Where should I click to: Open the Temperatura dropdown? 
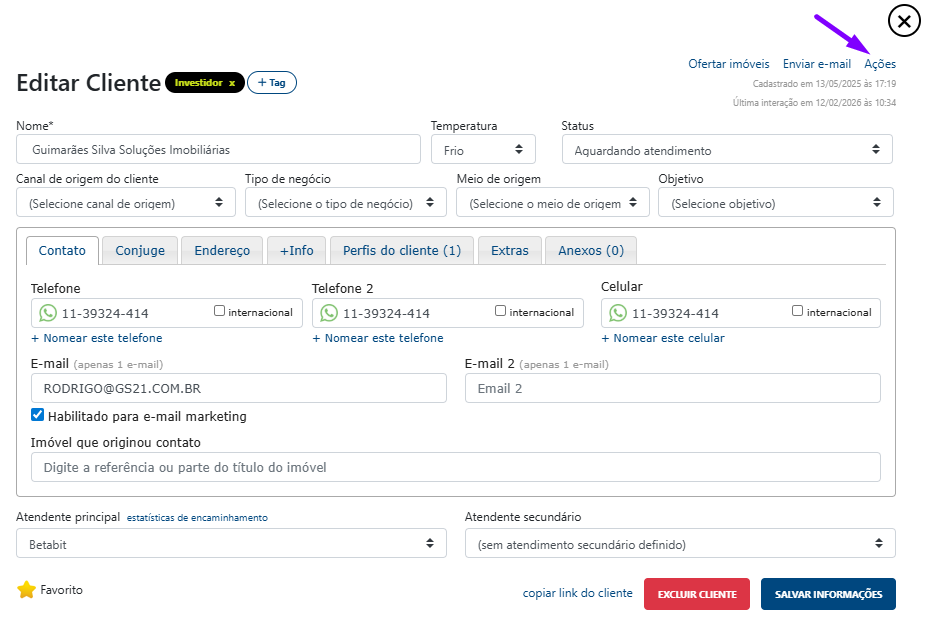pyautogui.click(x=483, y=150)
